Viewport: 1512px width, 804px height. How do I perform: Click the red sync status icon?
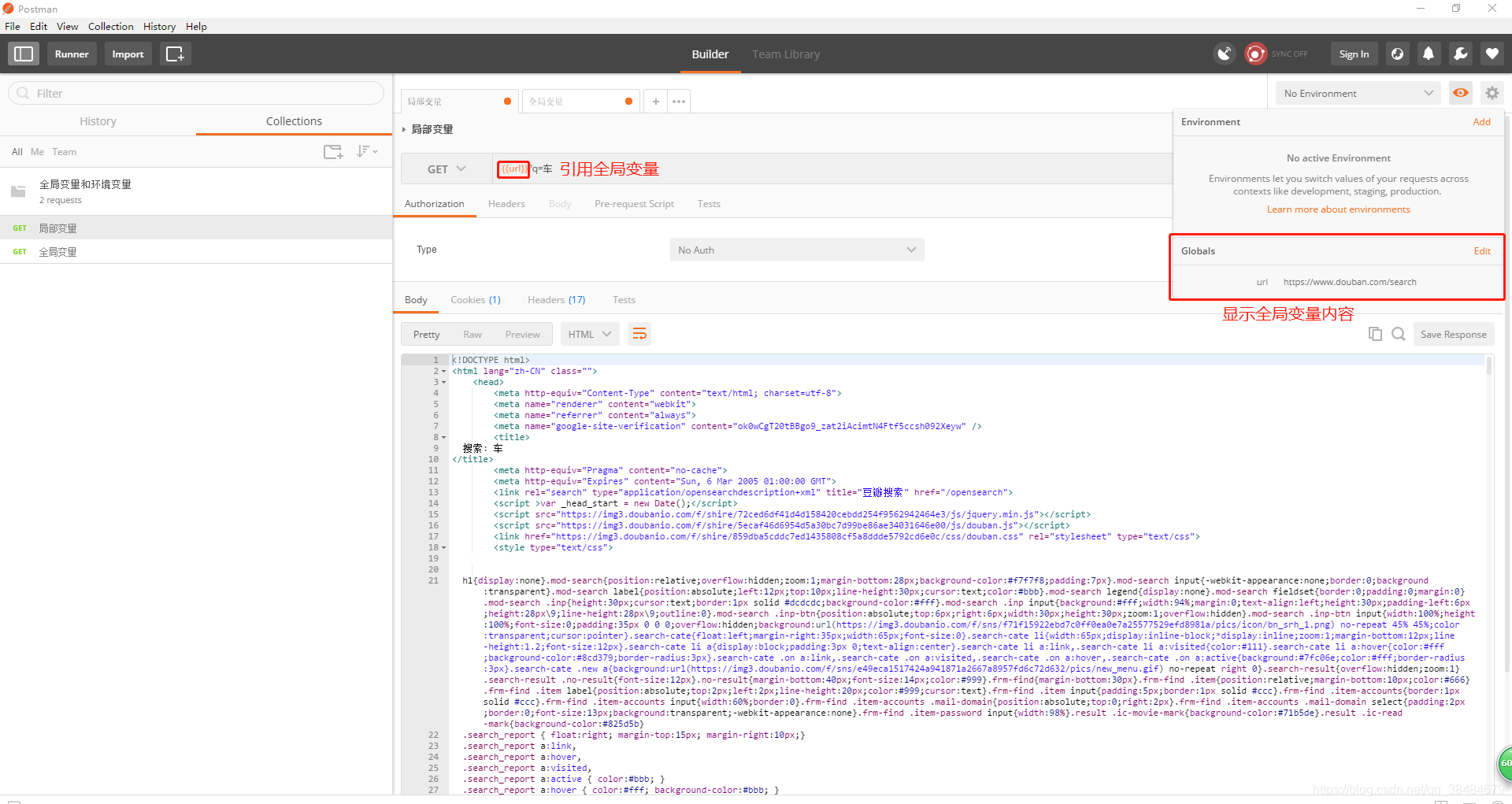[1255, 54]
